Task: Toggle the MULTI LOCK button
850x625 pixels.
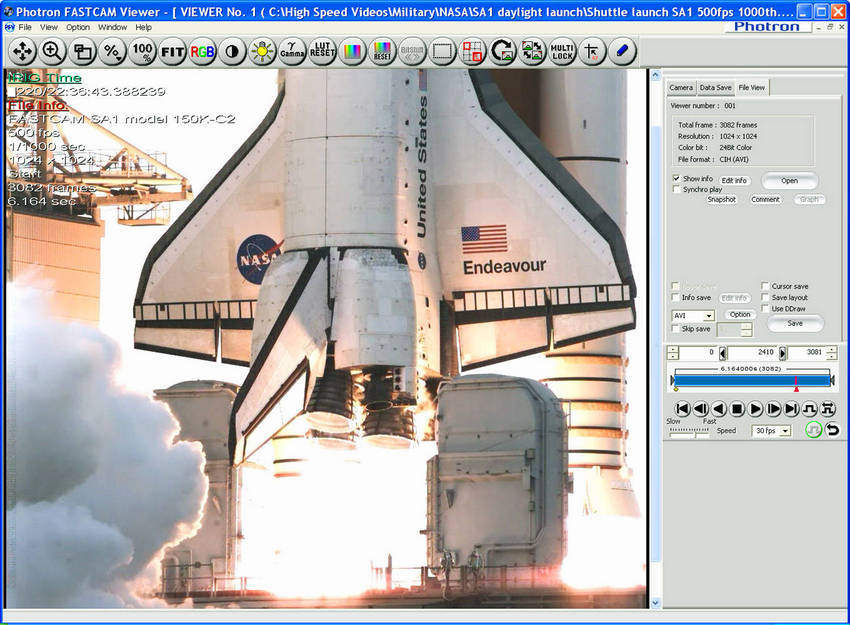Action: coord(562,52)
